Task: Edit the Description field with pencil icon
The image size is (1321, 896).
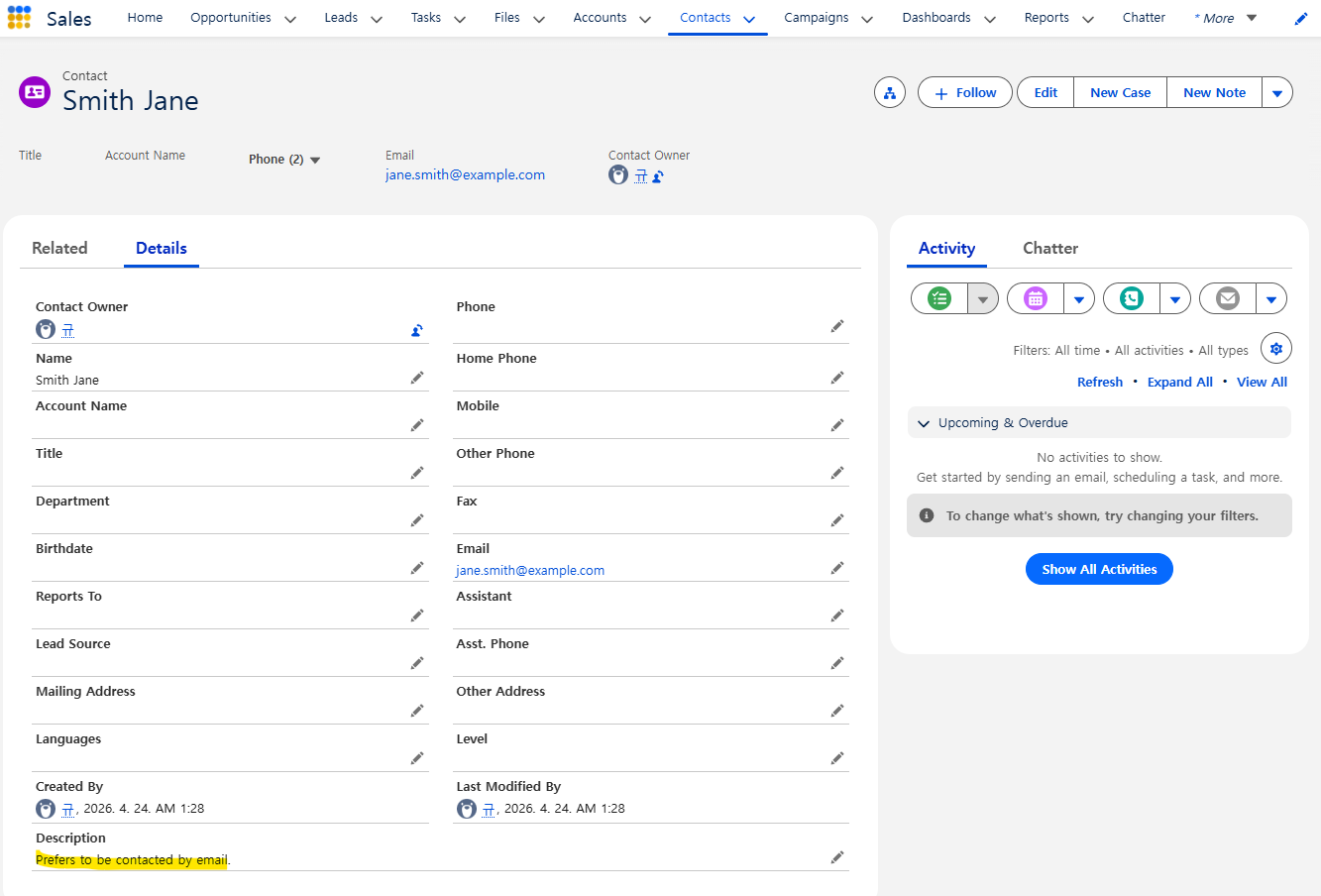Action: pyautogui.click(x=837, y=857)
